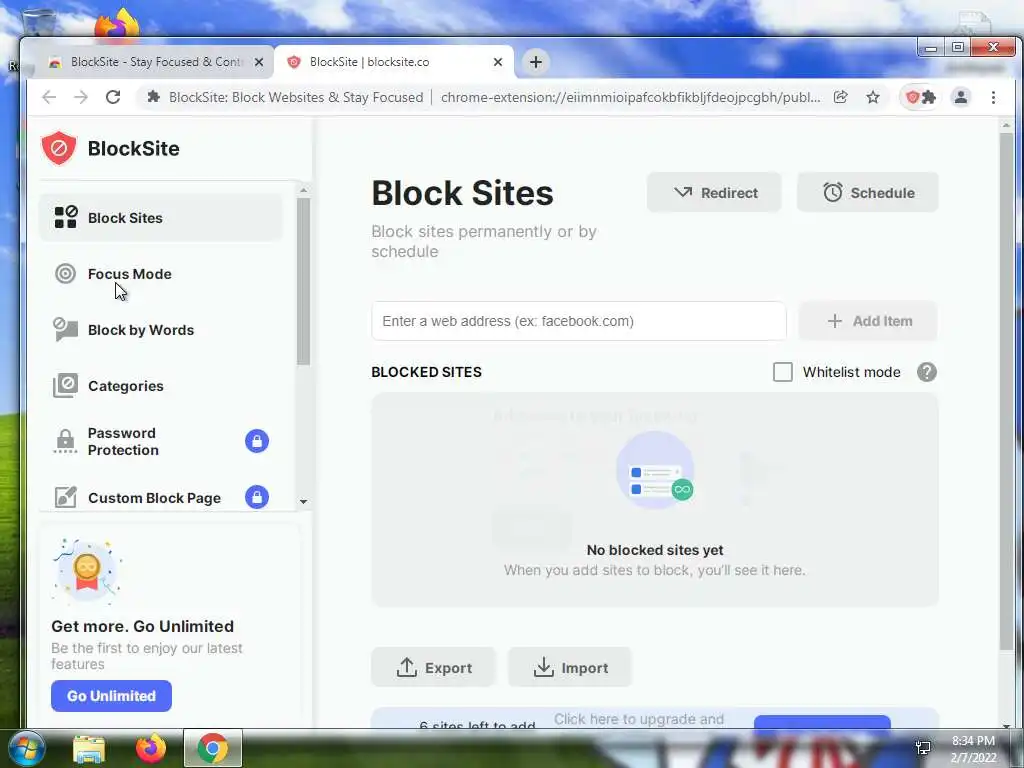Viewport: 1024px width, 768px height.
Task: Open Firefox from the taskbar
Action: (x=151, y=748)
